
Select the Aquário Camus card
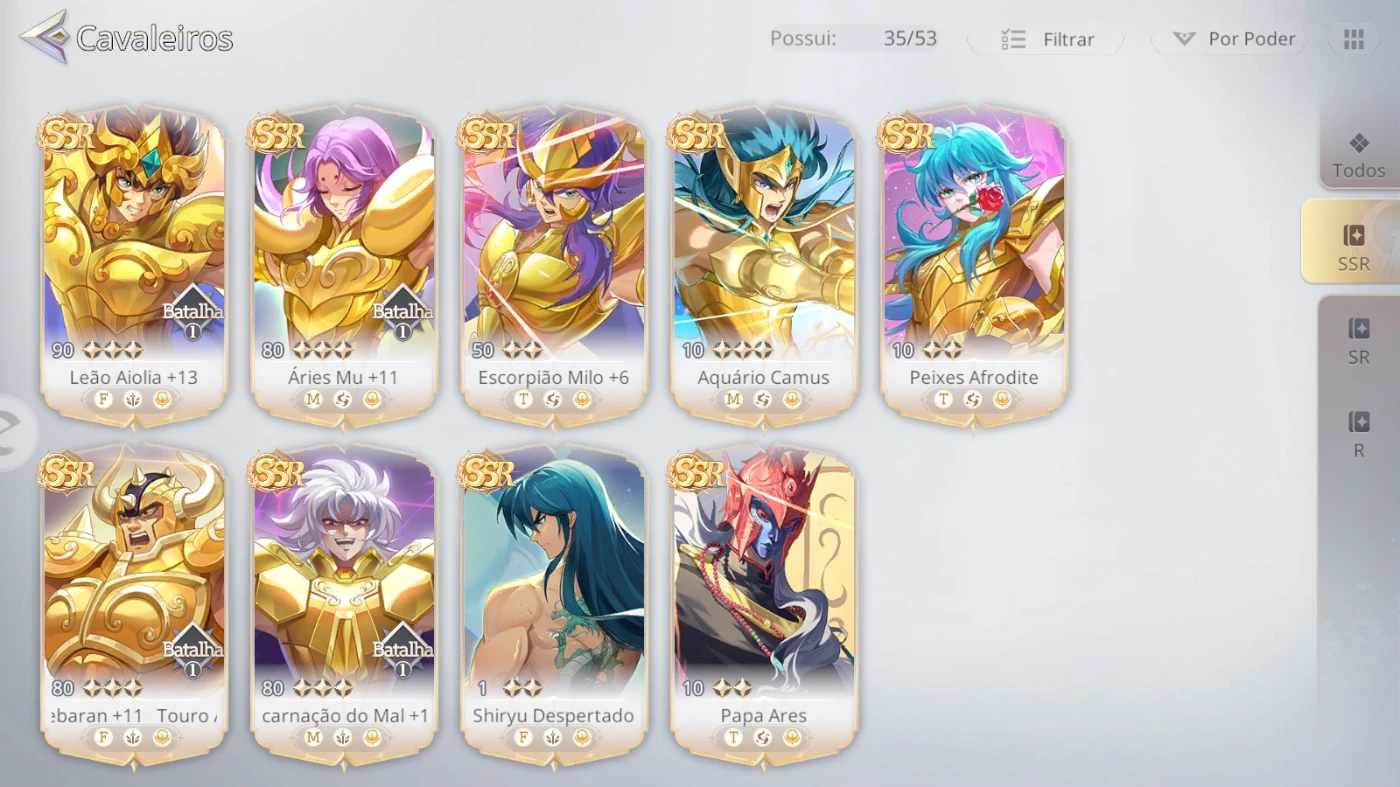click(764, 265)
